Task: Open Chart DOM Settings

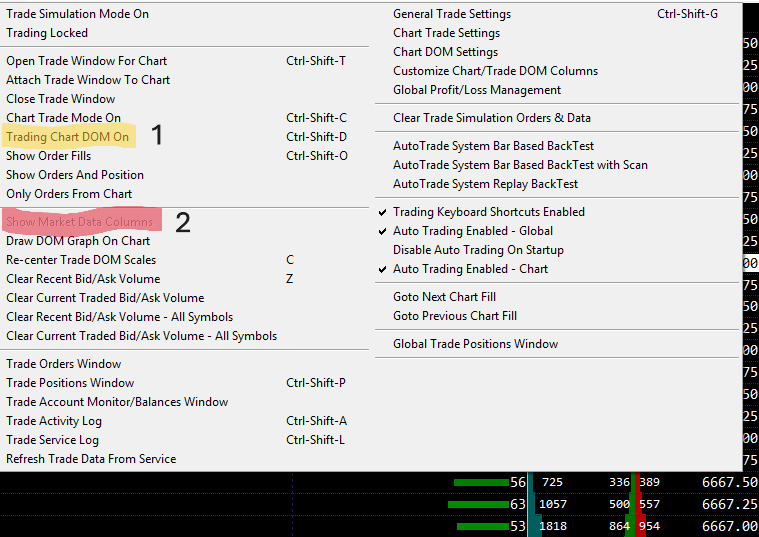Action: tap(445, 52)
